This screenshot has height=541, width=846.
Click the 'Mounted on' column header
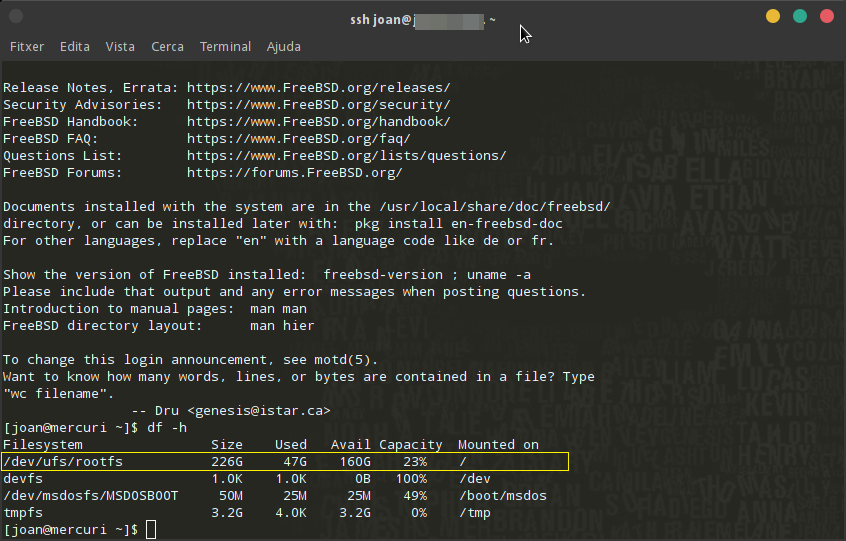coord(498,445)
